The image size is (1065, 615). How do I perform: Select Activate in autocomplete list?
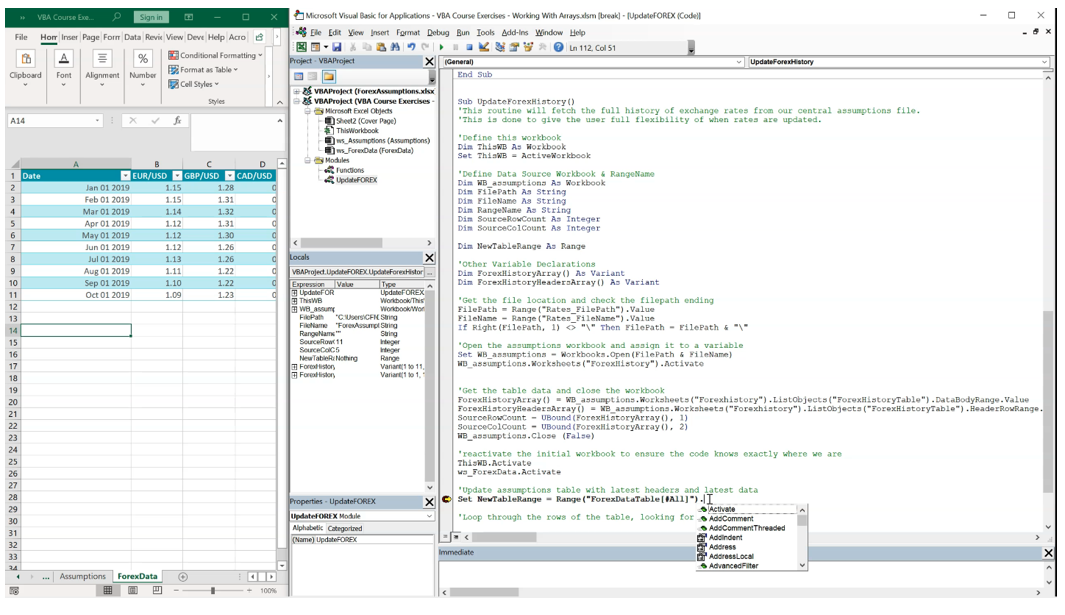[x=722, y=509]
